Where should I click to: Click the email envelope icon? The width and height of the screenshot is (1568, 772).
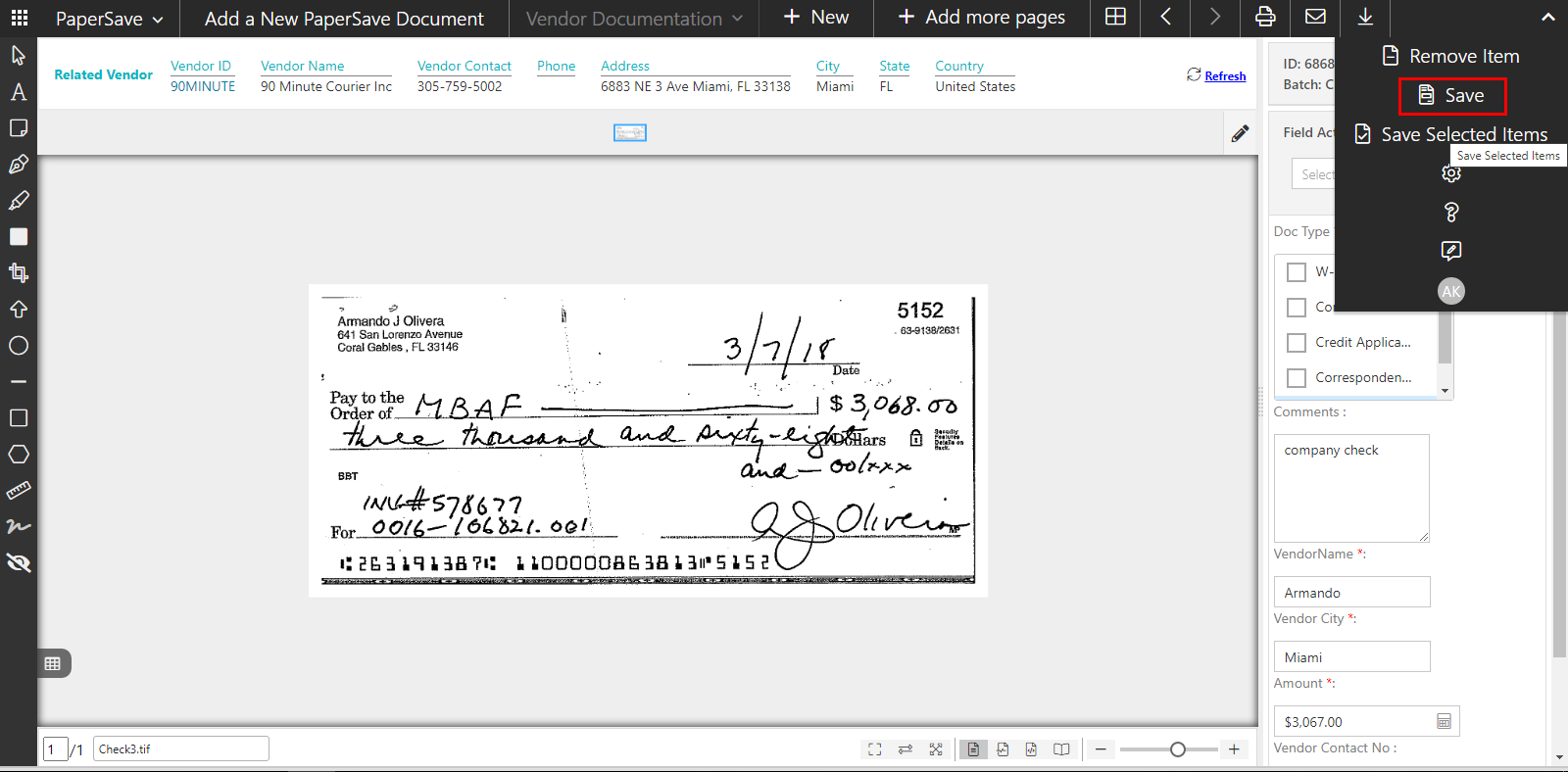[1315, 18]
